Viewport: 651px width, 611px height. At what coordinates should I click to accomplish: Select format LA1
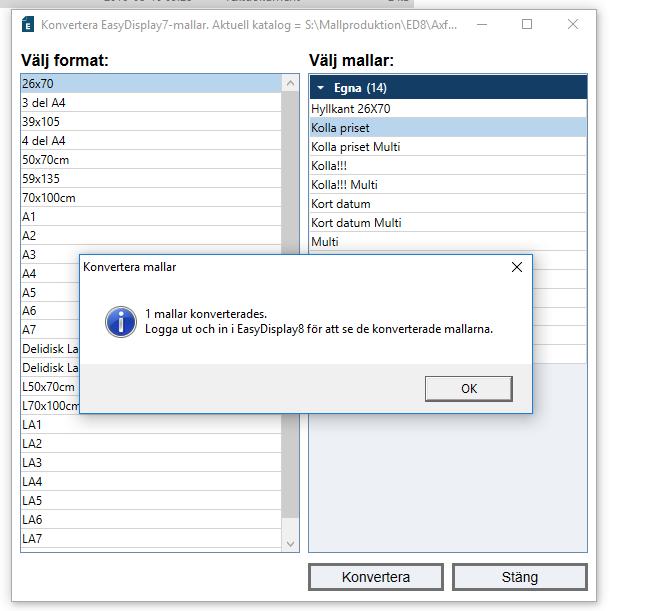pyautogui.click(x=151, y=425)
